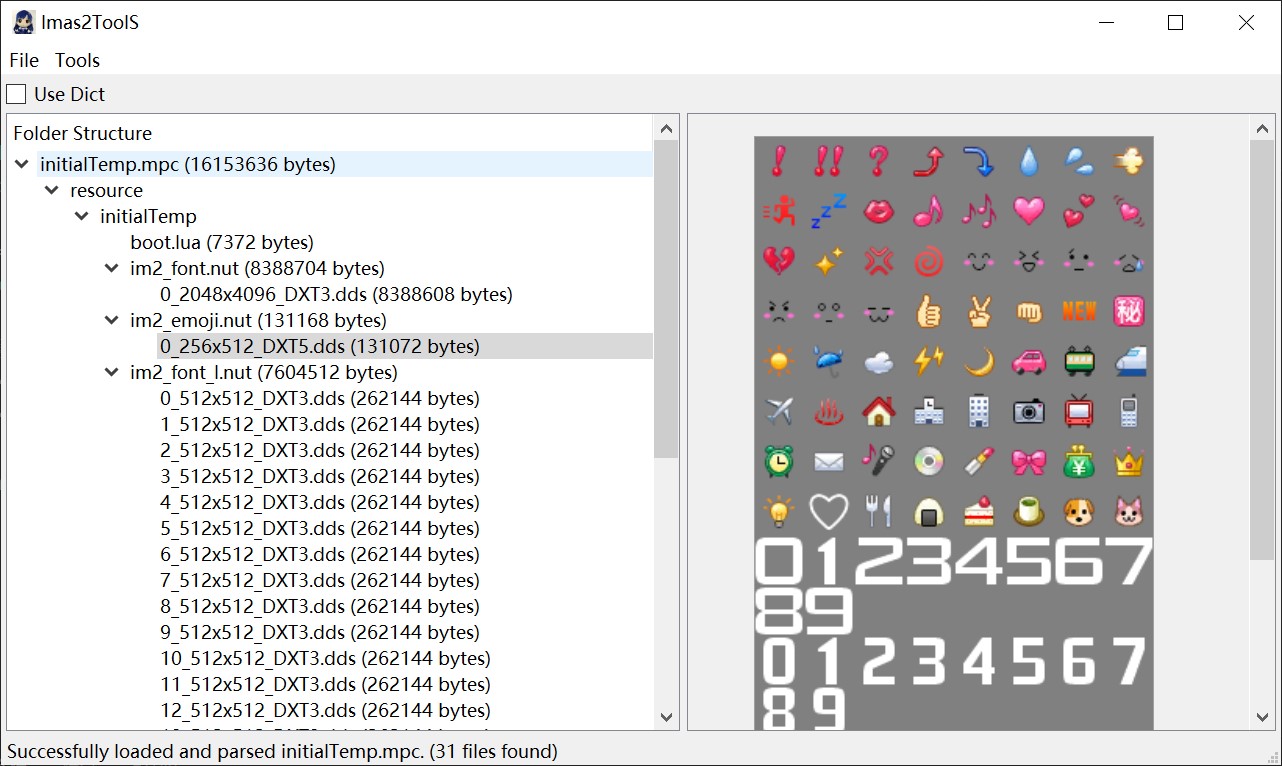Click the red lips emoji in preview
Image resolution: width=1282 pixels, height=766 pixels.
point(878,211)
